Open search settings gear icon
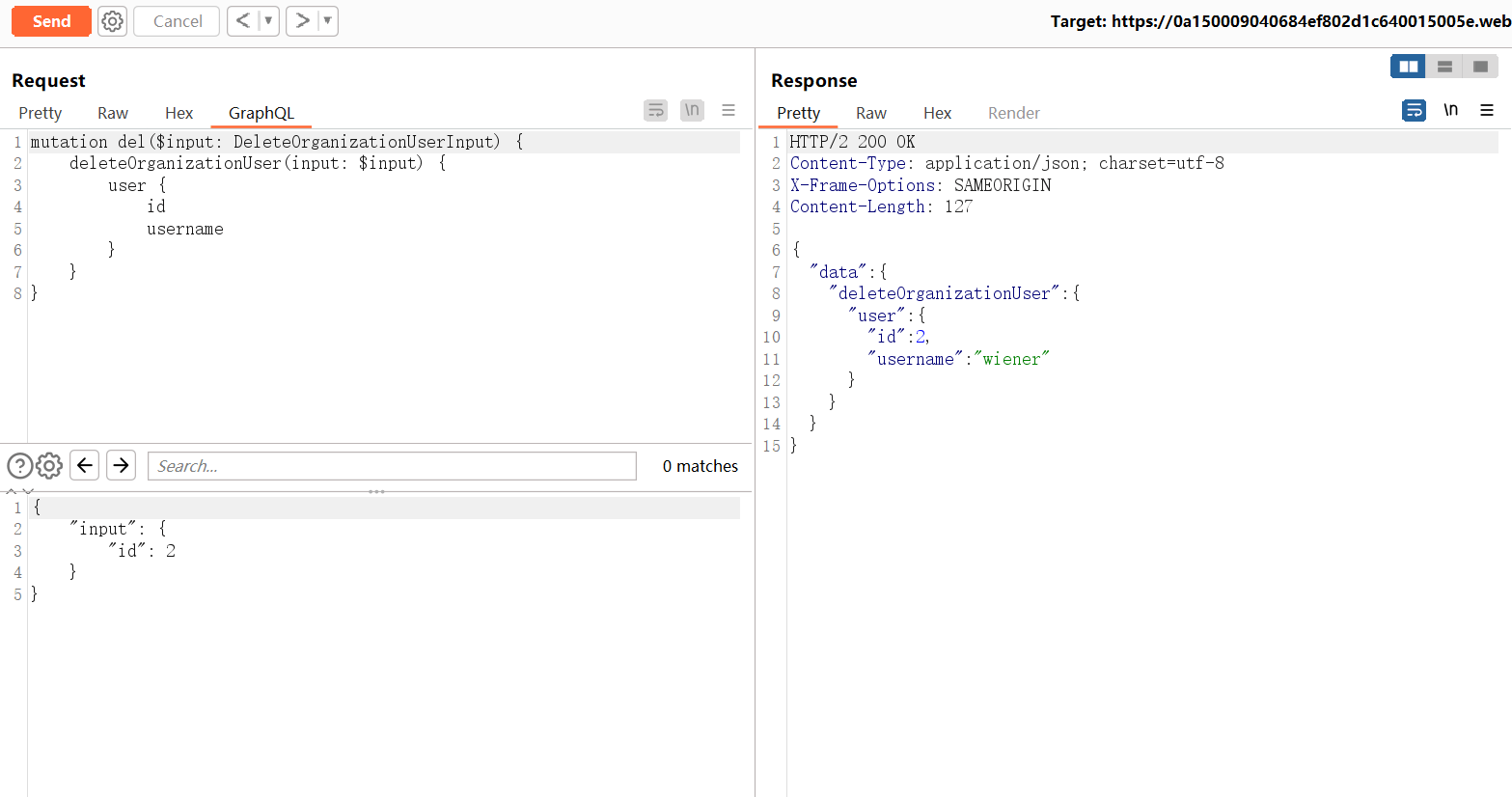Image resolution: width=1512 pixels, height=797 pixels. [49, 466]
